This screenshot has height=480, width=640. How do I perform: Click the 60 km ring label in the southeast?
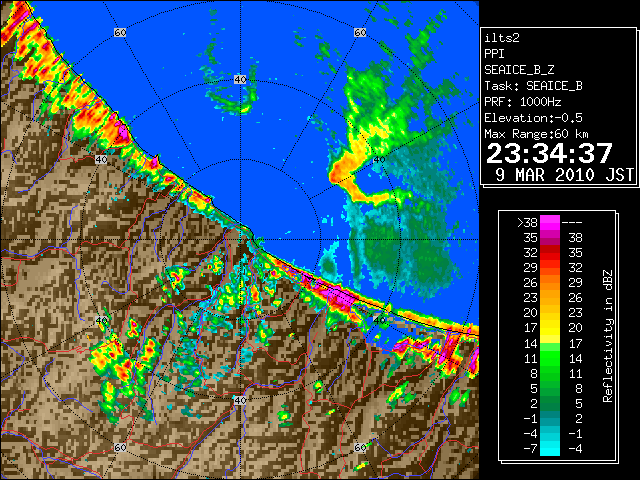[x=360, y=447]
